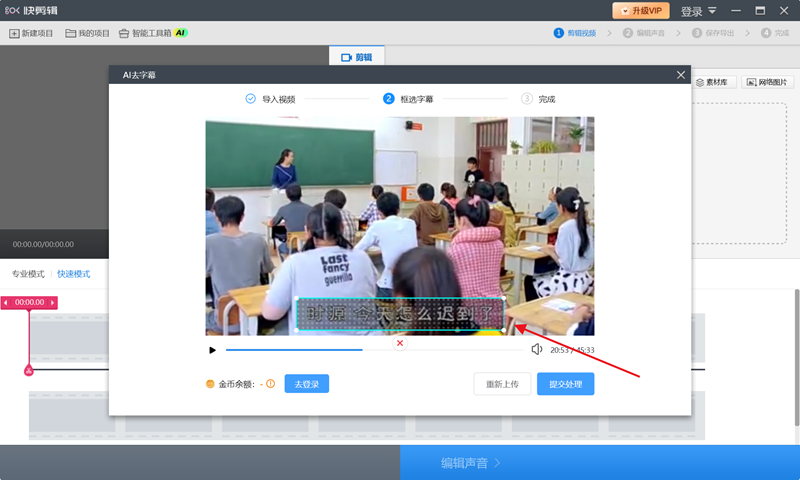Viewport: 800px width, 480px height.
Task: Select step 2 编辑声音
Action: coord(644,33)
